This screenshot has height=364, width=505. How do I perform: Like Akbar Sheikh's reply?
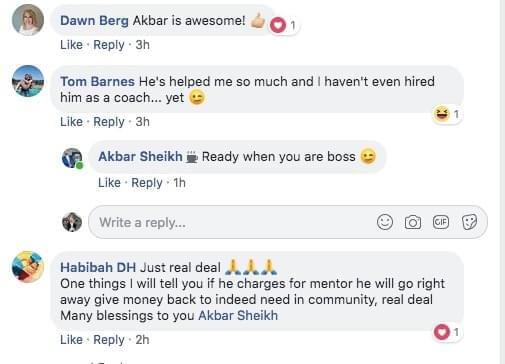coord(109,183)
